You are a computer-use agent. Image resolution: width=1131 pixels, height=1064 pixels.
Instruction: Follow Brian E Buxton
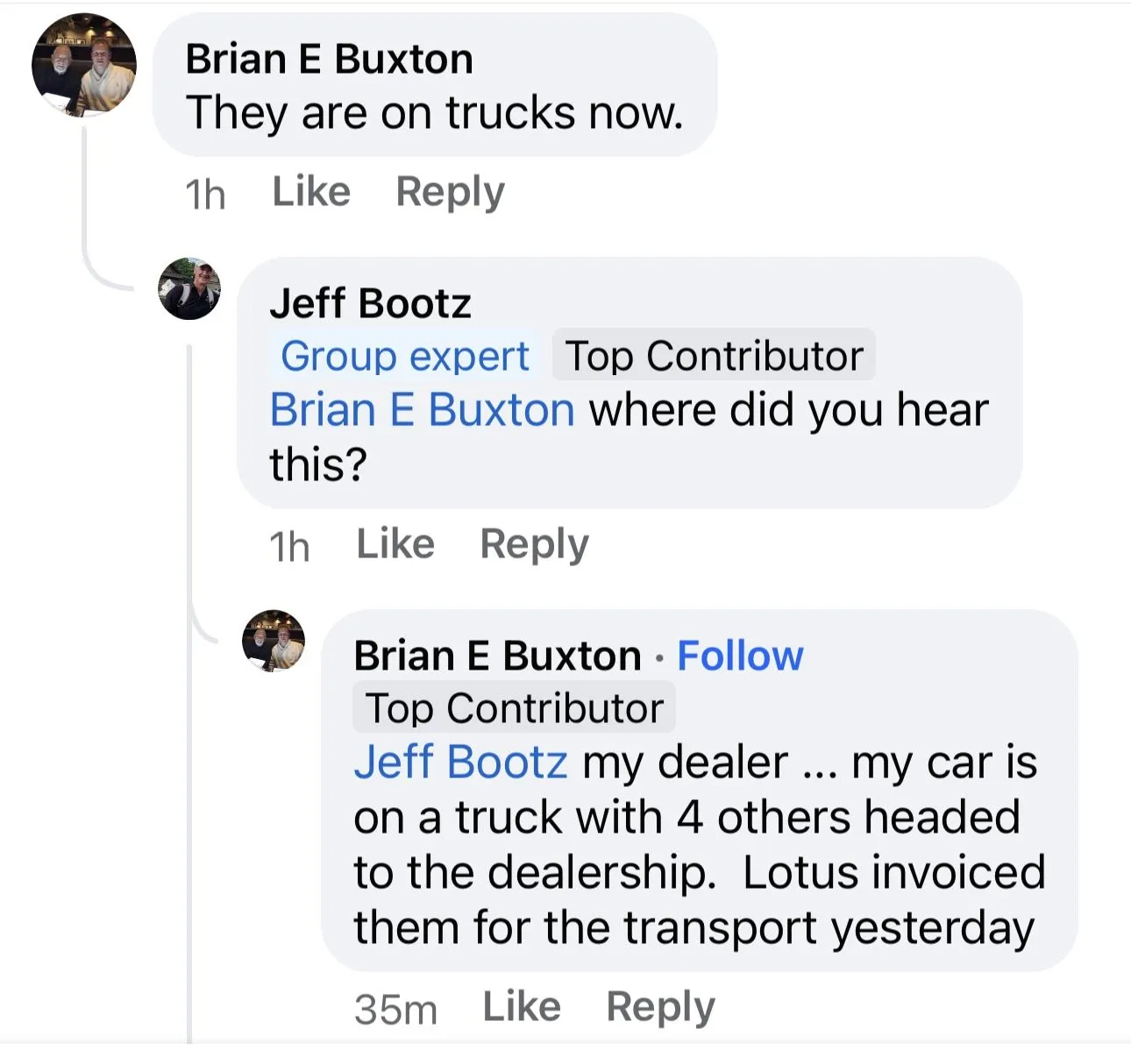click(x=740, y=656)
